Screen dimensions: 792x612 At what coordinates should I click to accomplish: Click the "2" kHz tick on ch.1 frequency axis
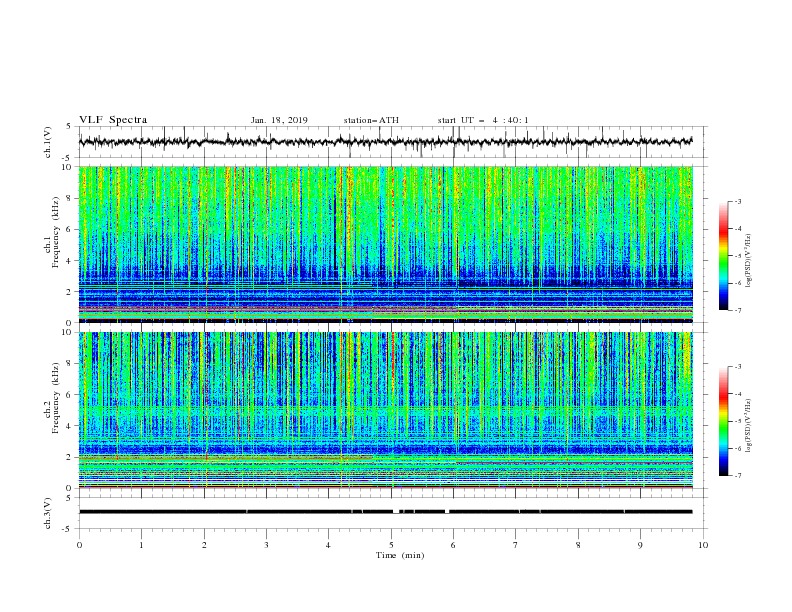click(x=69, y=291)
